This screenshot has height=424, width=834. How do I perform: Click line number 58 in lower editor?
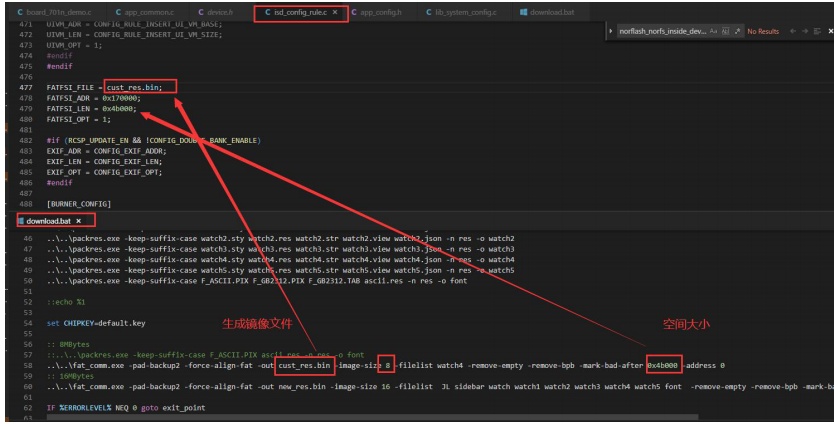28,365
